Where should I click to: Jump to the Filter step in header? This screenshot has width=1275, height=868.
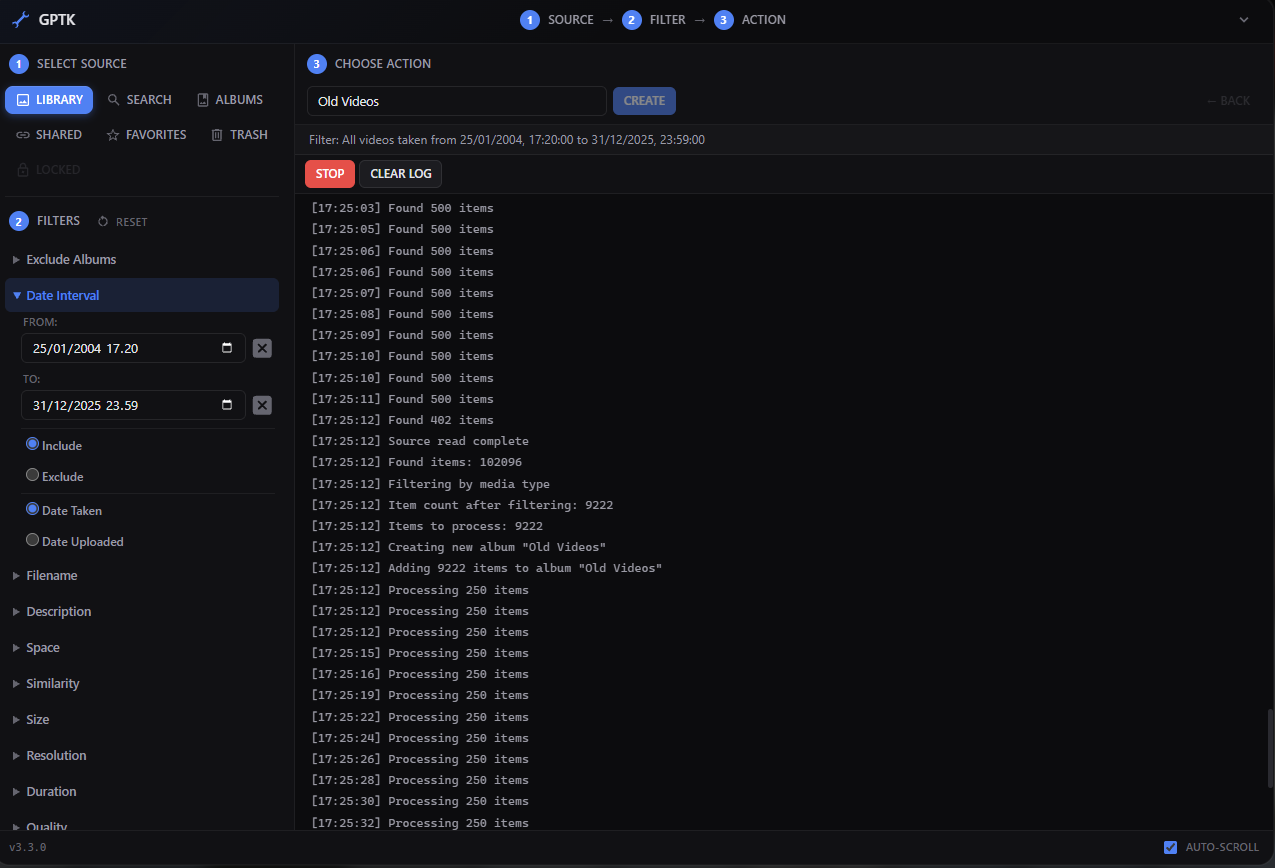coord(656,20)
